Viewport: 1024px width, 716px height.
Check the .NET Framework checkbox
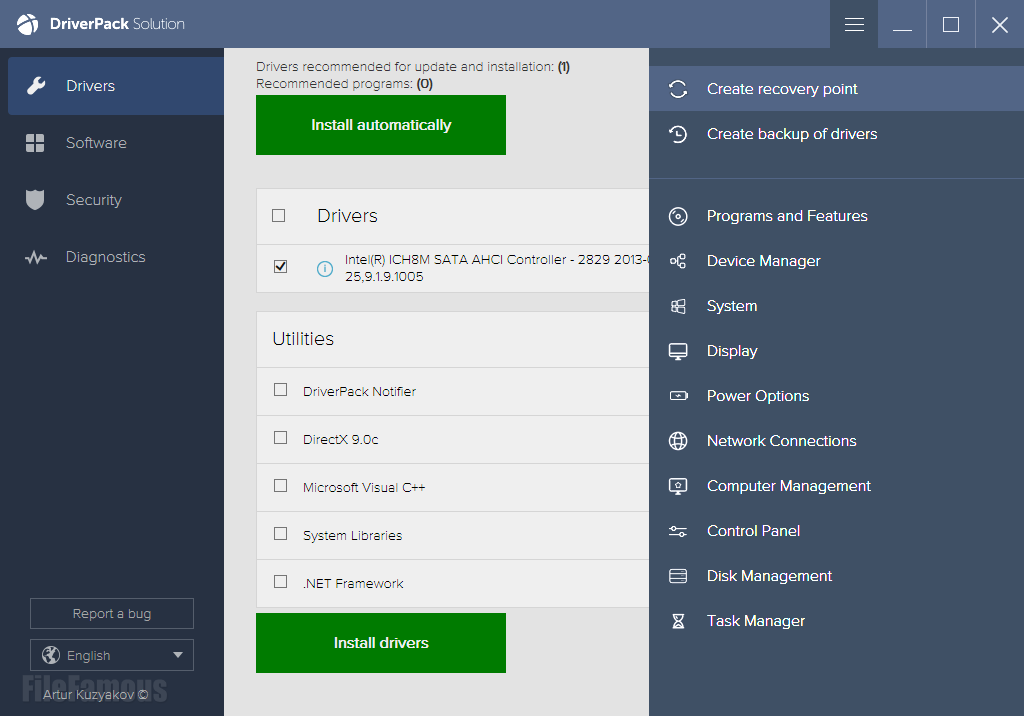click(x=280, y=581)
